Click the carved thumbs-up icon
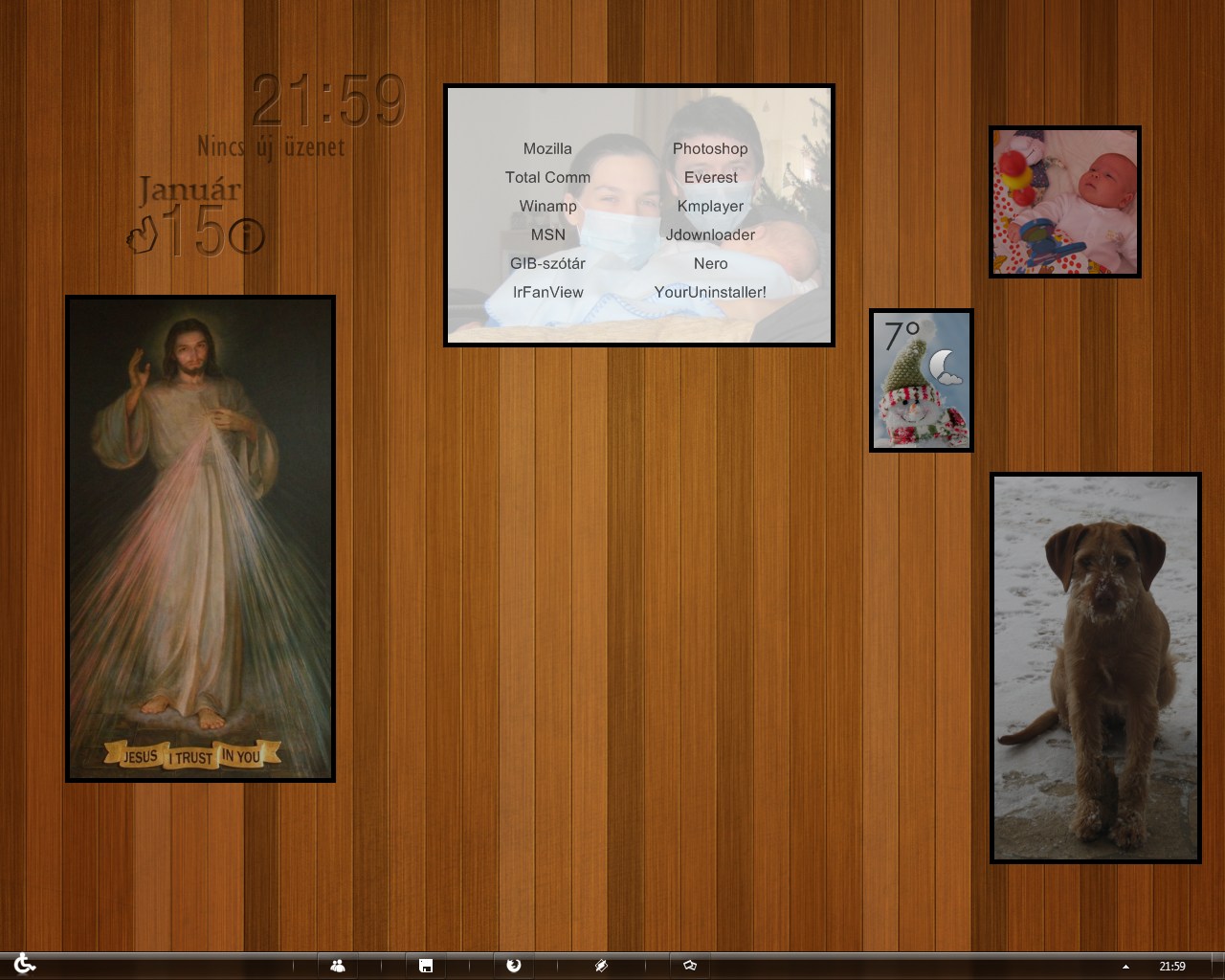 point(143,234)
